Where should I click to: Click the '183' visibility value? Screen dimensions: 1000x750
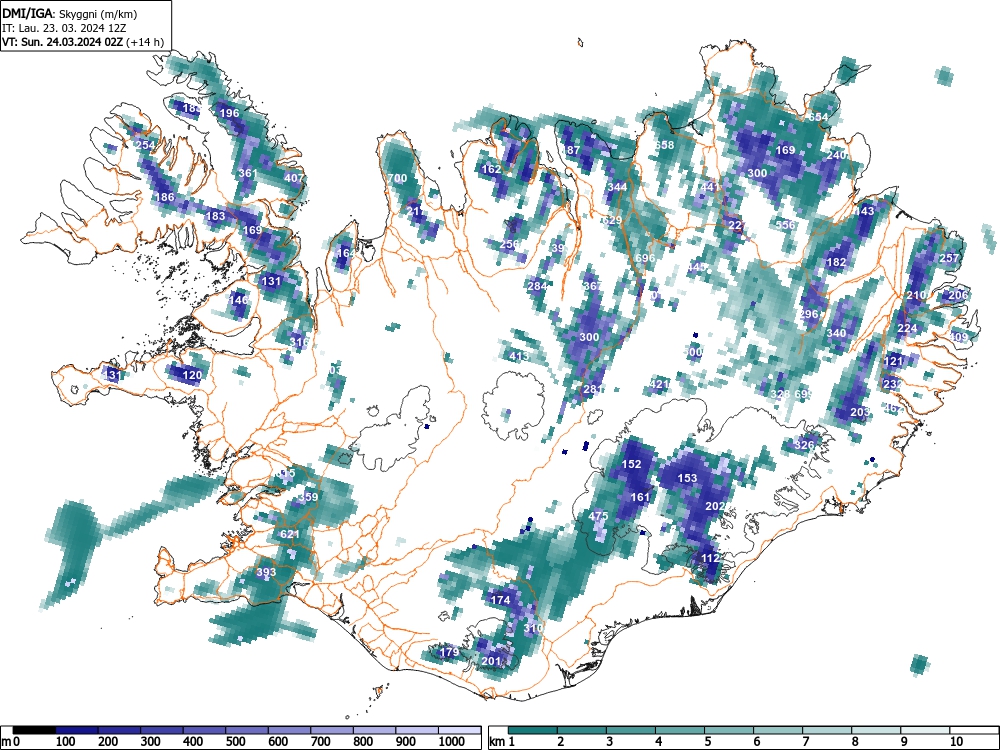(216, 216)
